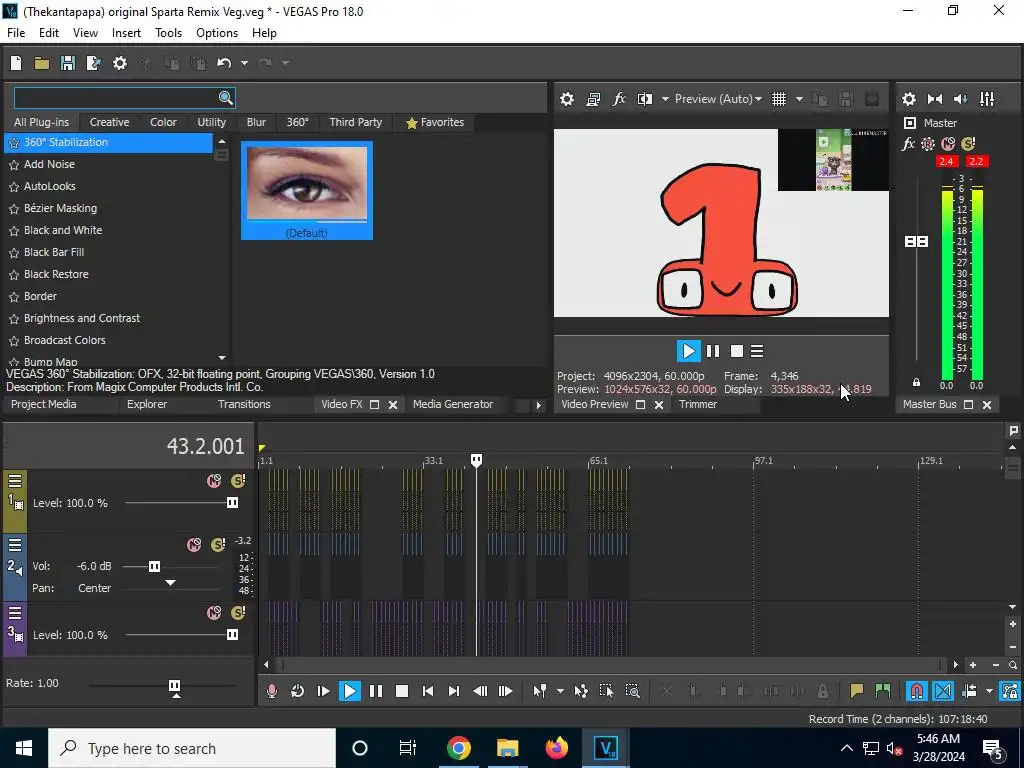
Task: Play the Video Preview
Action: [x=688, y=351]
